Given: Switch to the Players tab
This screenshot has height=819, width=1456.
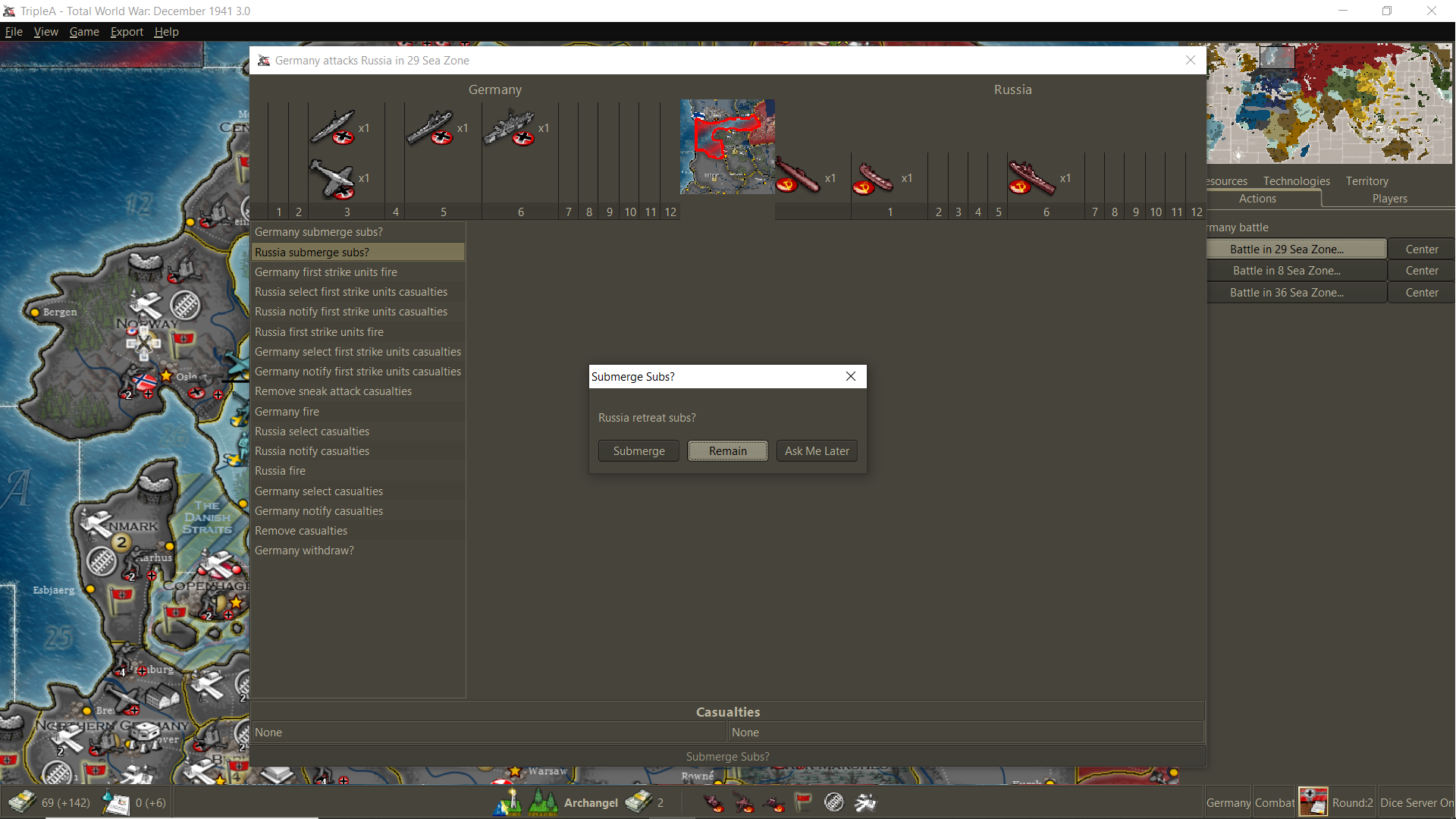Looking at the screenshot, I should (x=1389, y=199).
